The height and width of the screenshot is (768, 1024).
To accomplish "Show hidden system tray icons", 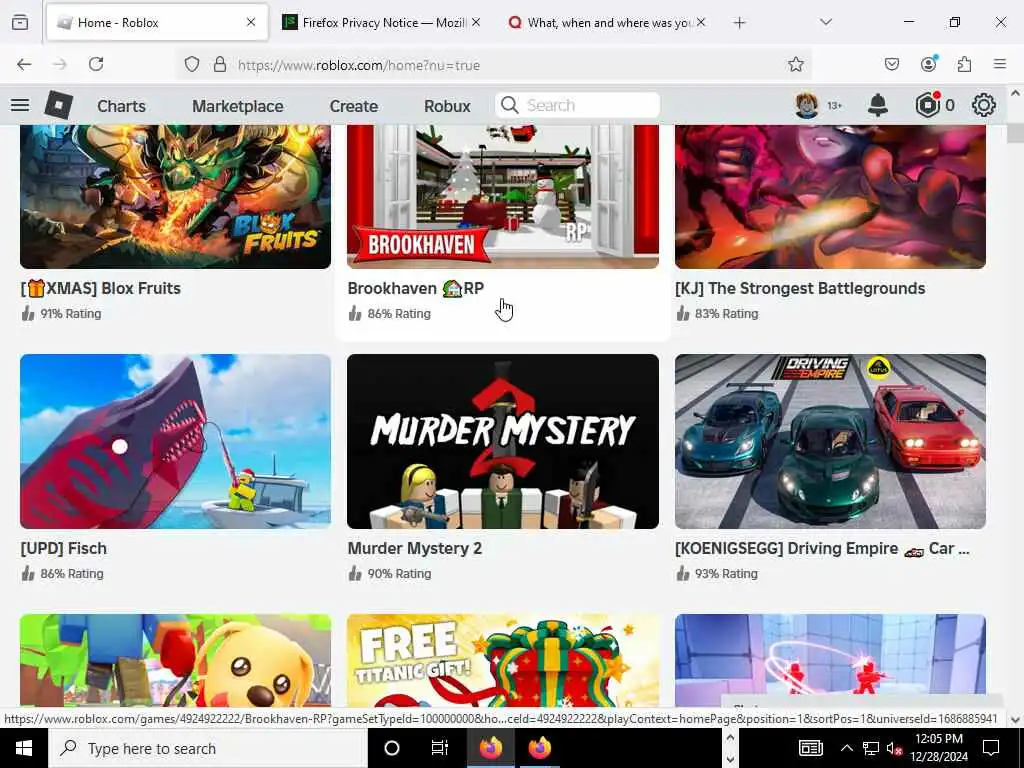I will (x=846, y=748).
